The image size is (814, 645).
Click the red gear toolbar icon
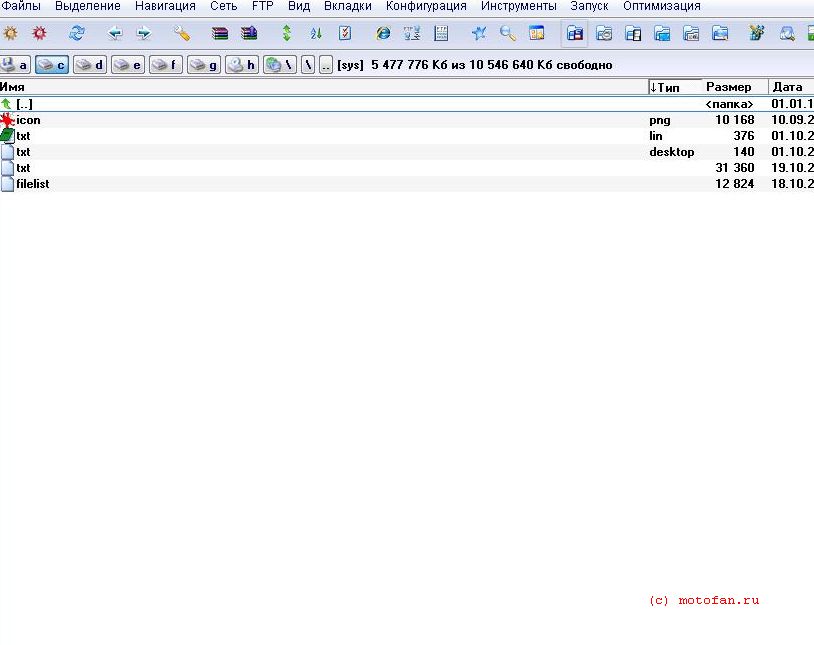click(x=39, y=34)
